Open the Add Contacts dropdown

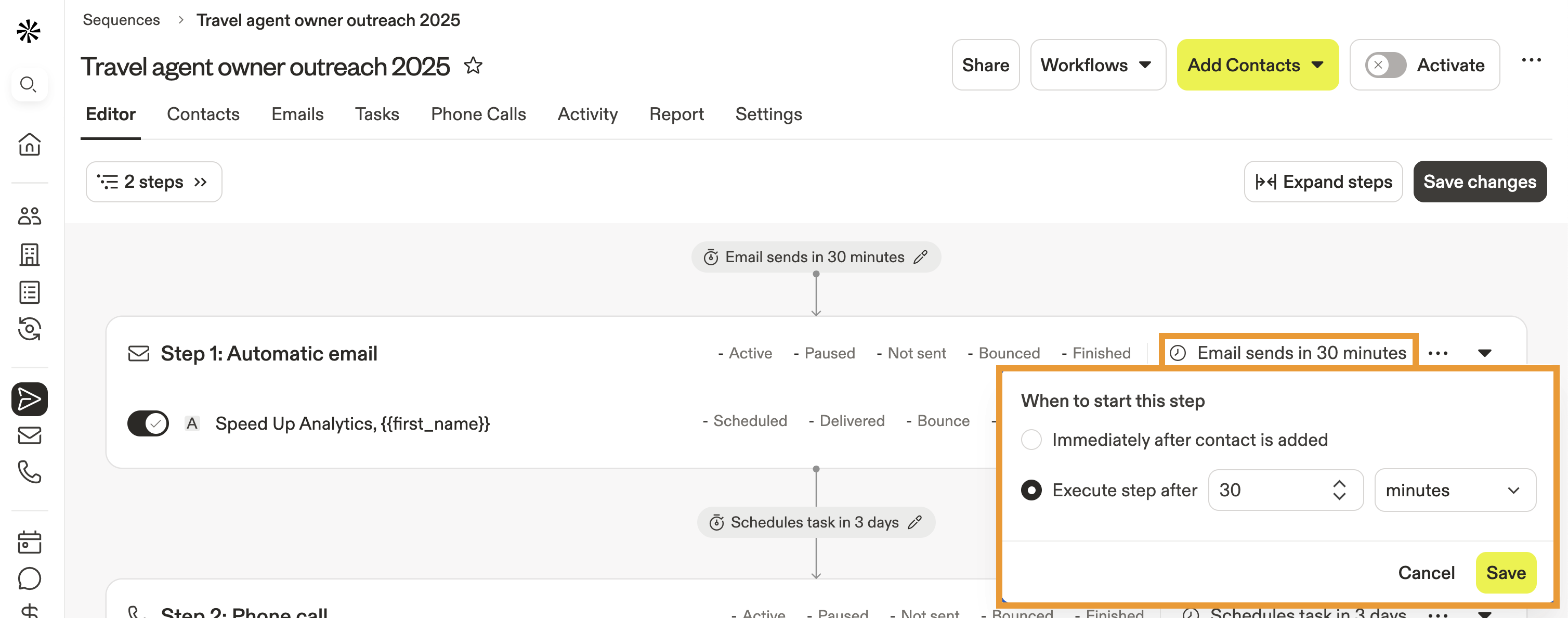tap(1257, 65)
